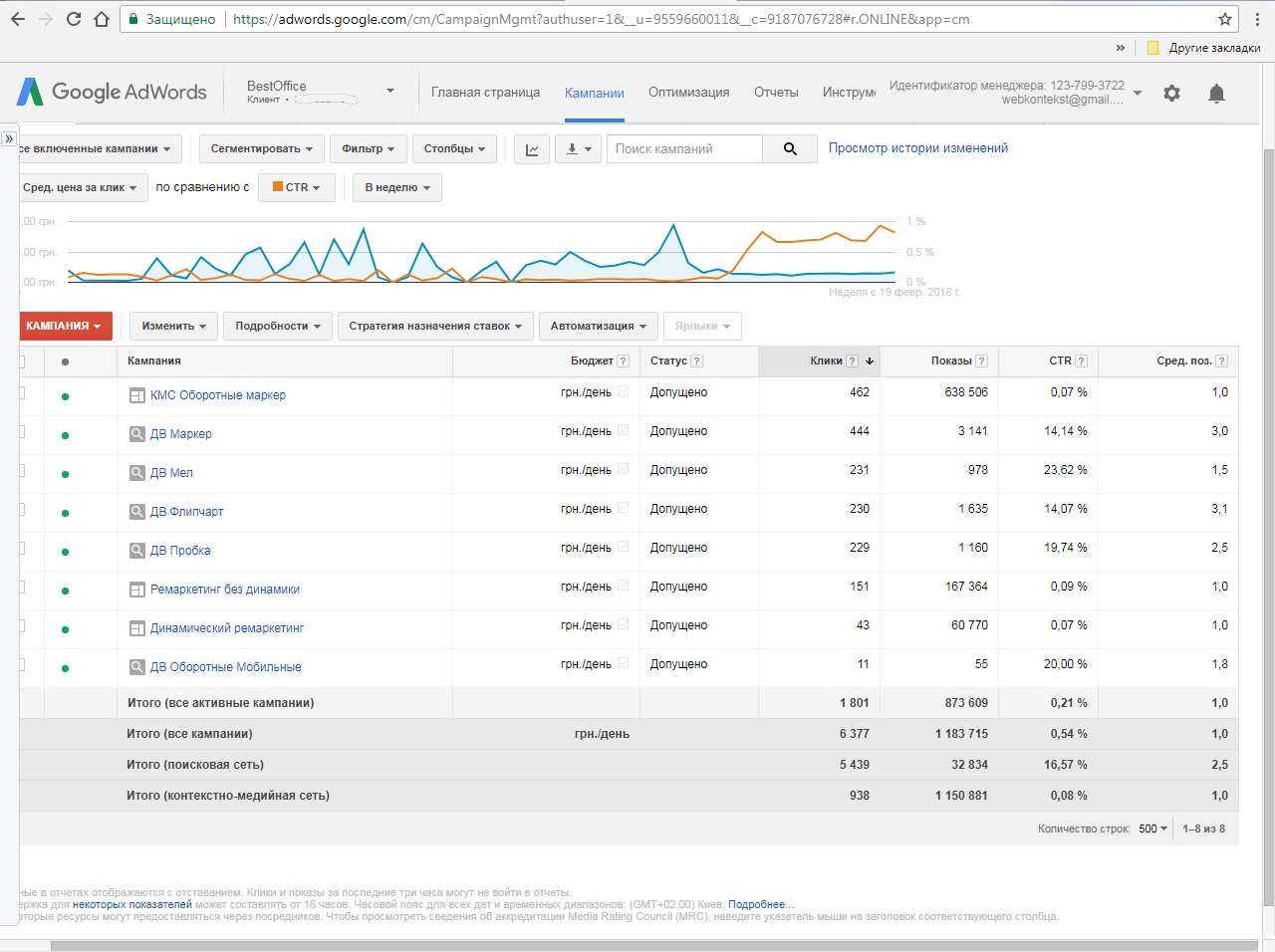Viewport: 1275px width, 952px height.
Task: Click the Подробнее link in footer
Action: point(760,904)
